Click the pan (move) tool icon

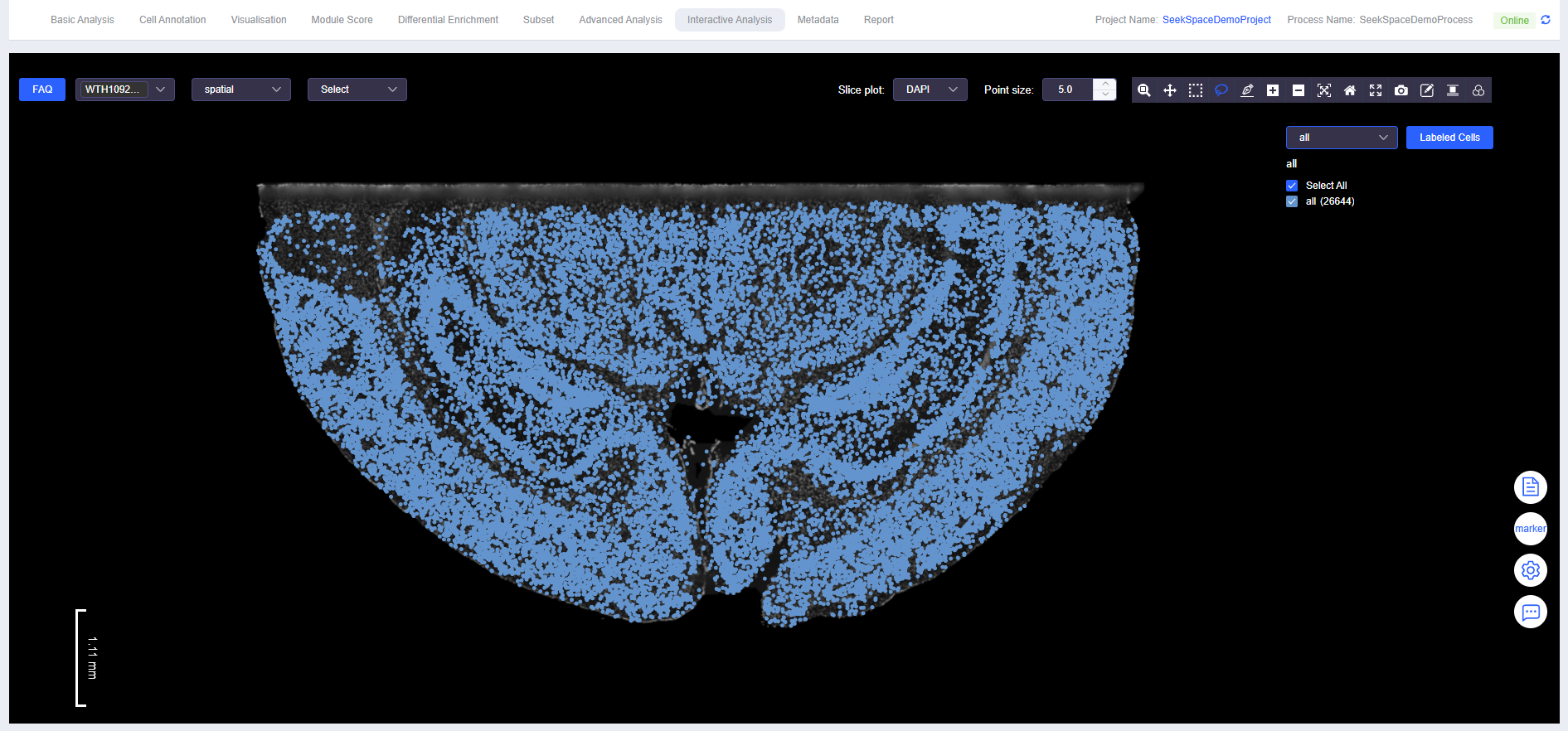pos(1170,90)
